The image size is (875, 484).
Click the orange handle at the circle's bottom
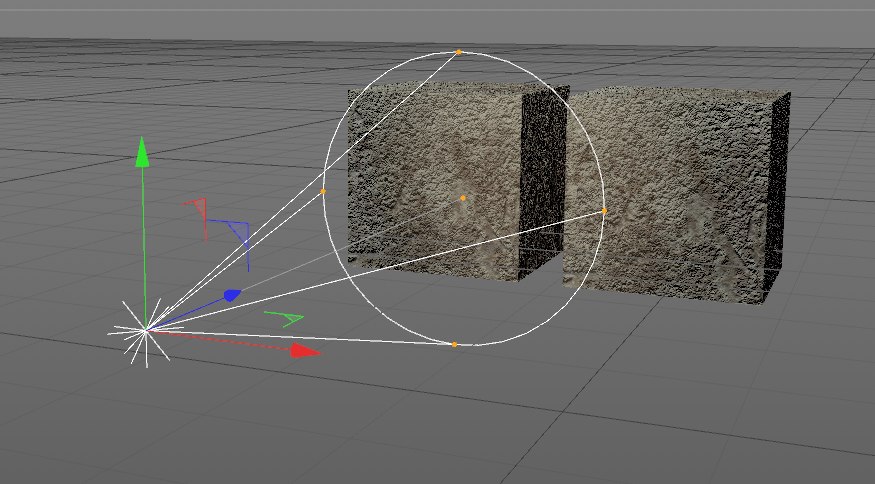point(454,344)
